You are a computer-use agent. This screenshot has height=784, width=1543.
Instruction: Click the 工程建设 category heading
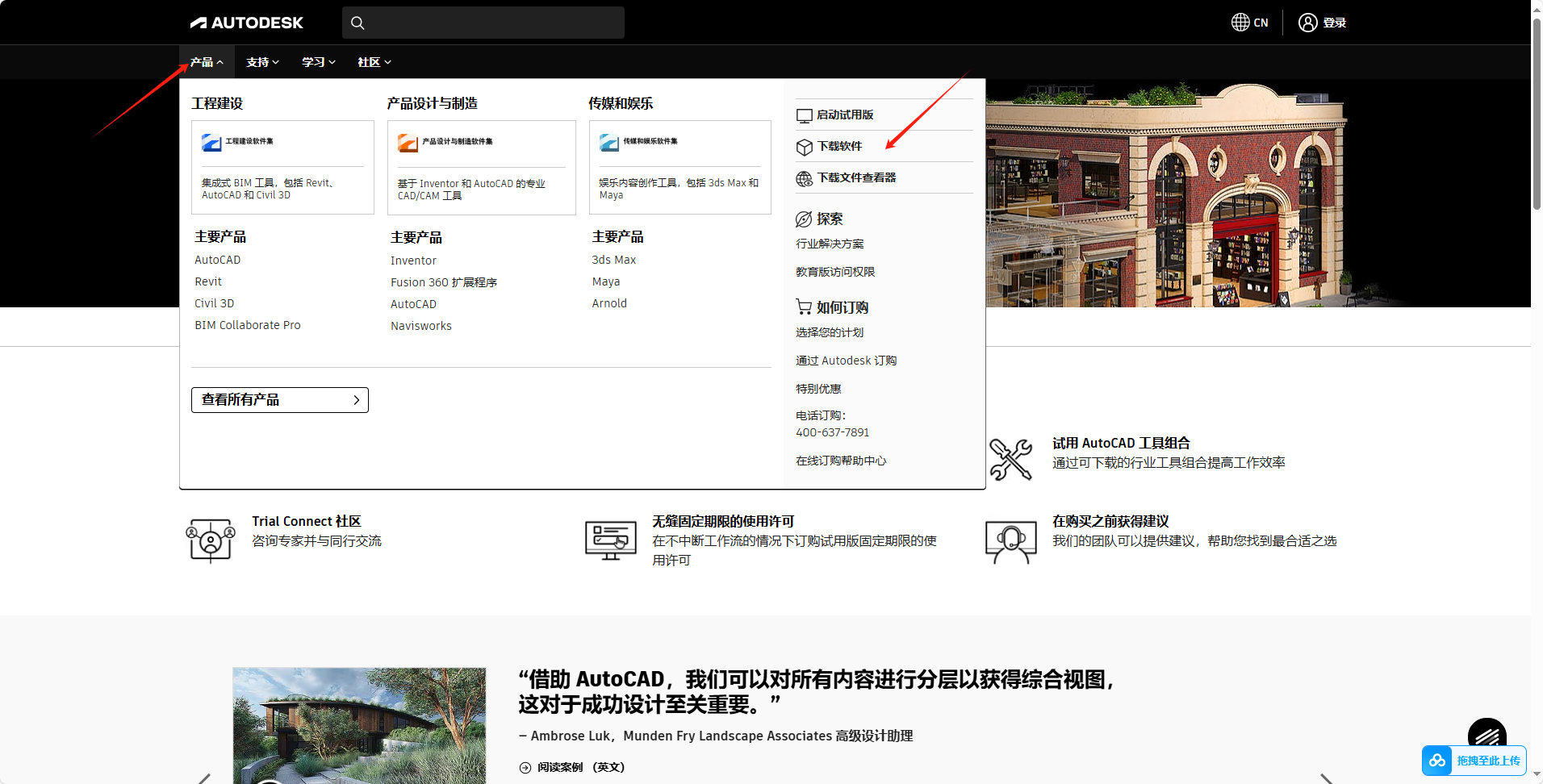coord(217,103)
